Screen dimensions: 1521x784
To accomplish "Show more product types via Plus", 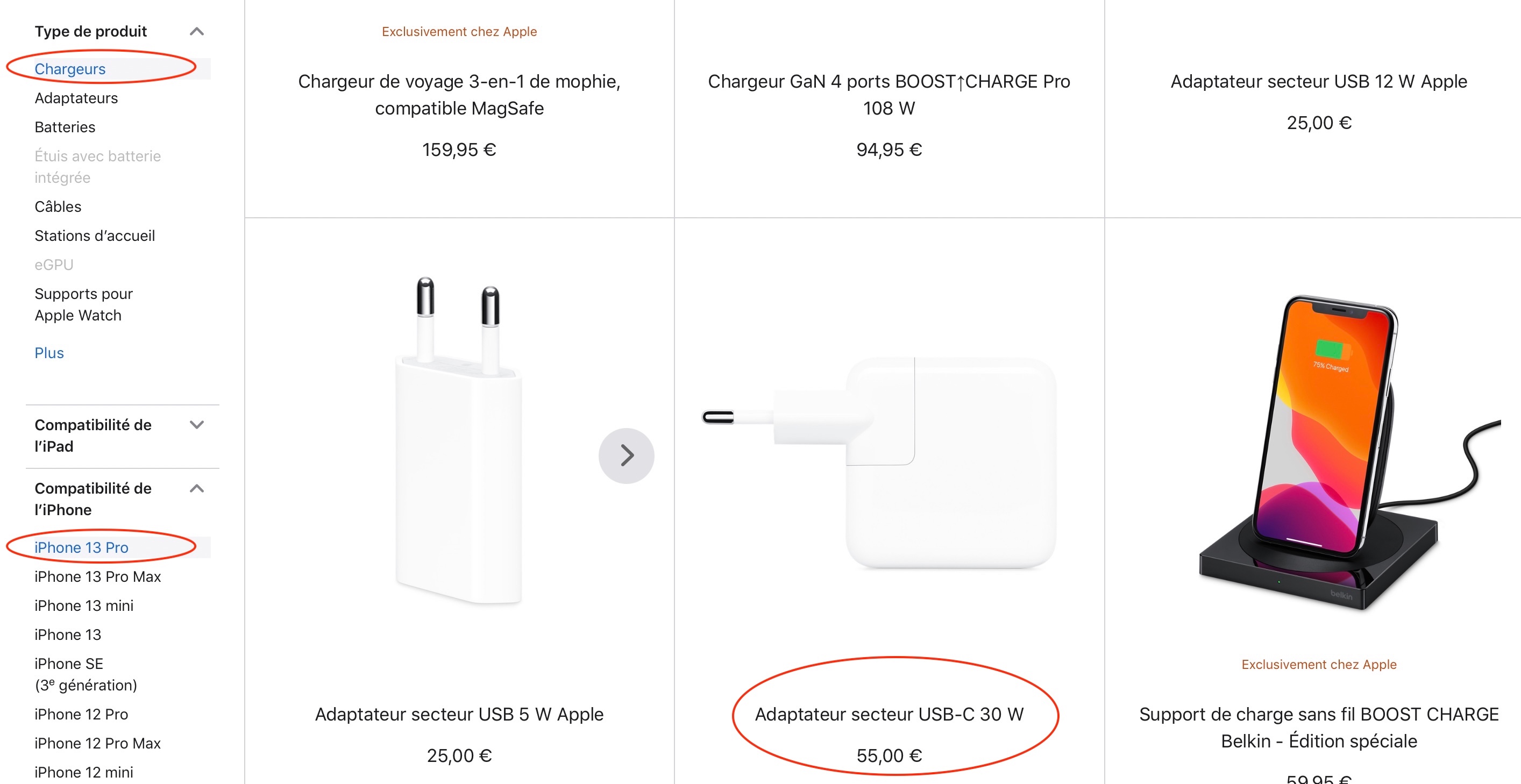I will click(x=49, y=353).
